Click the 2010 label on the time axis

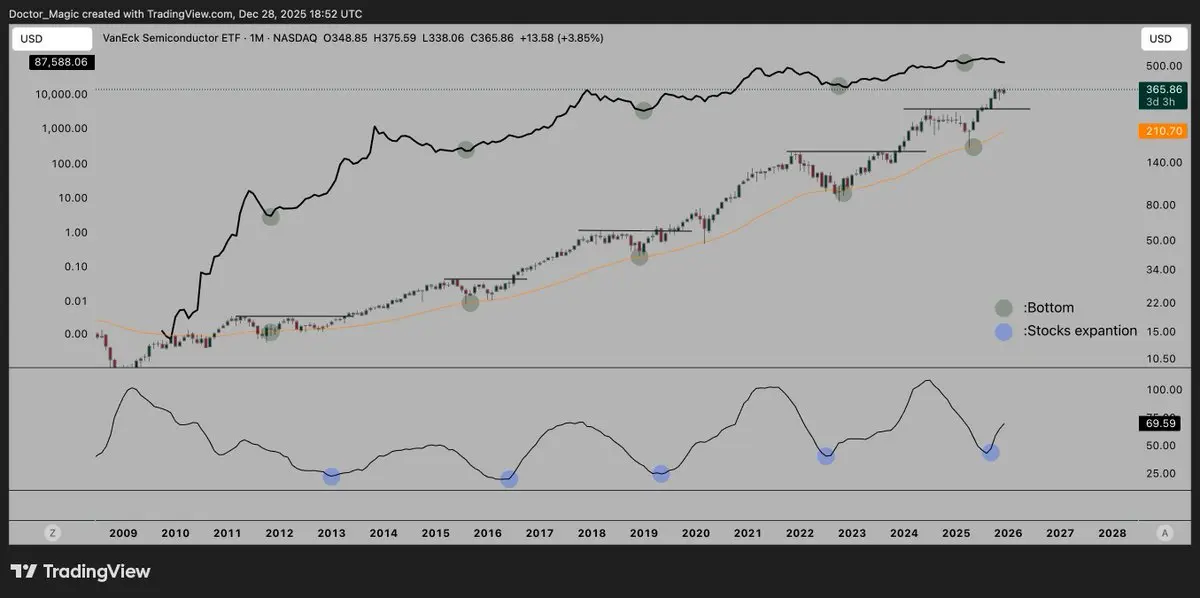point(175,534)
